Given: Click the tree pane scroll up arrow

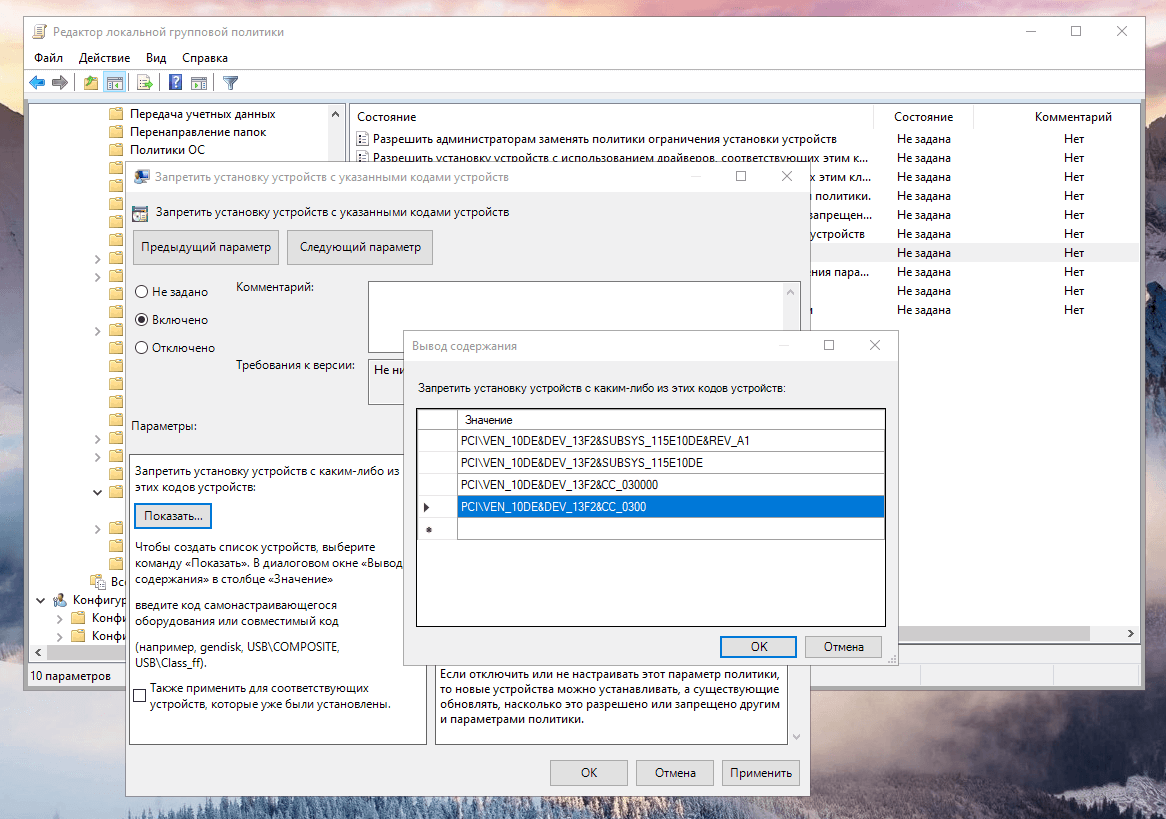Looking at the screenshot, I should 335,114.
